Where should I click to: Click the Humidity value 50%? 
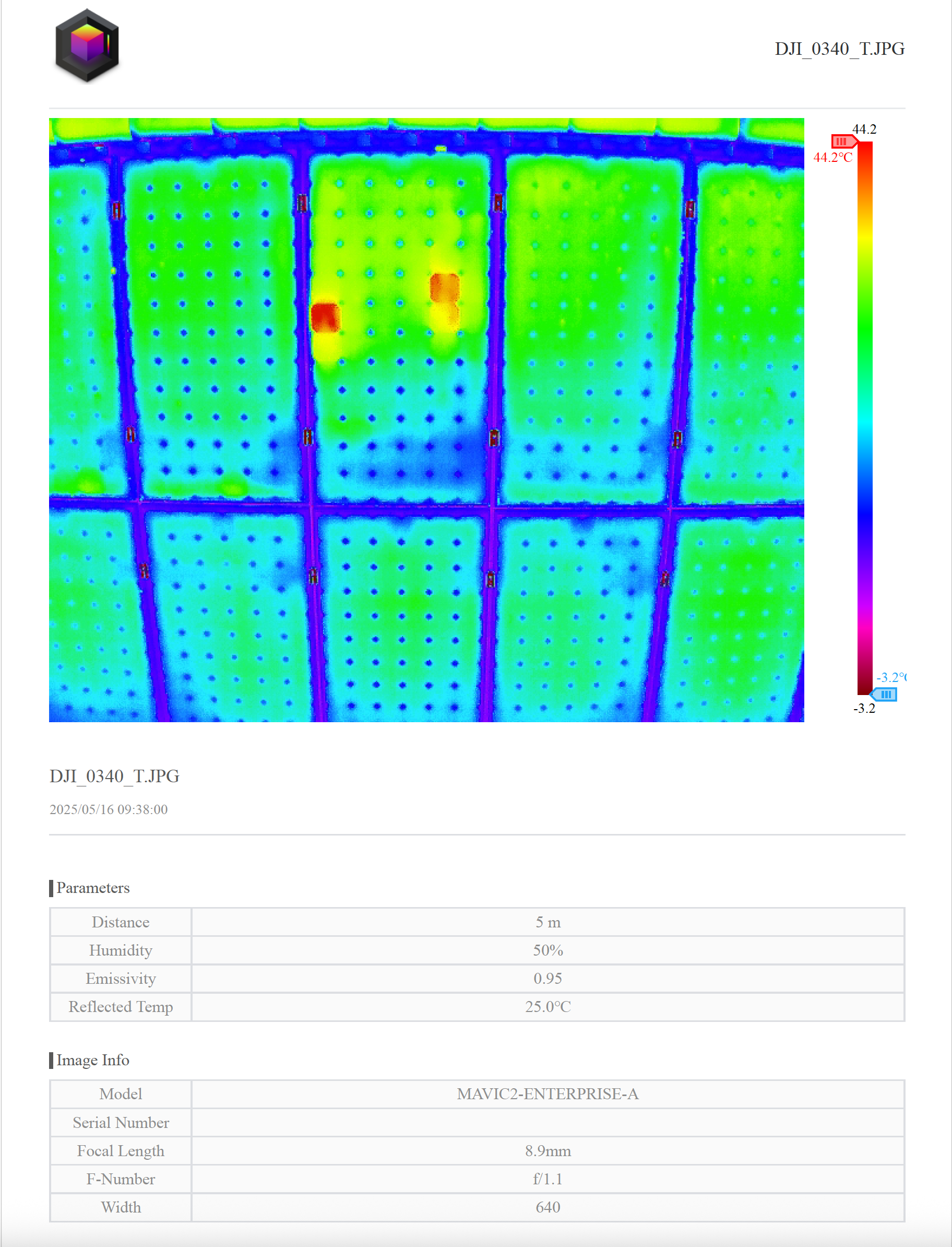[x=548, y=950]
